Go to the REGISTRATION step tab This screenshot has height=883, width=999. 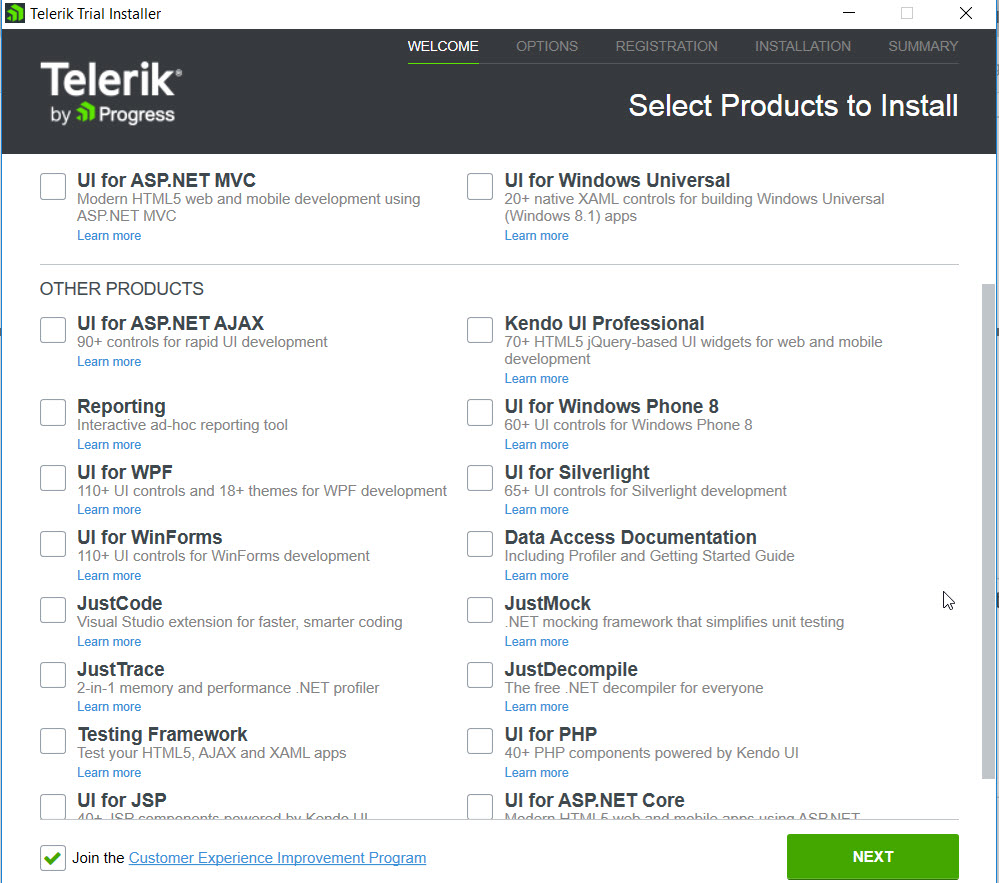(666, 46)
